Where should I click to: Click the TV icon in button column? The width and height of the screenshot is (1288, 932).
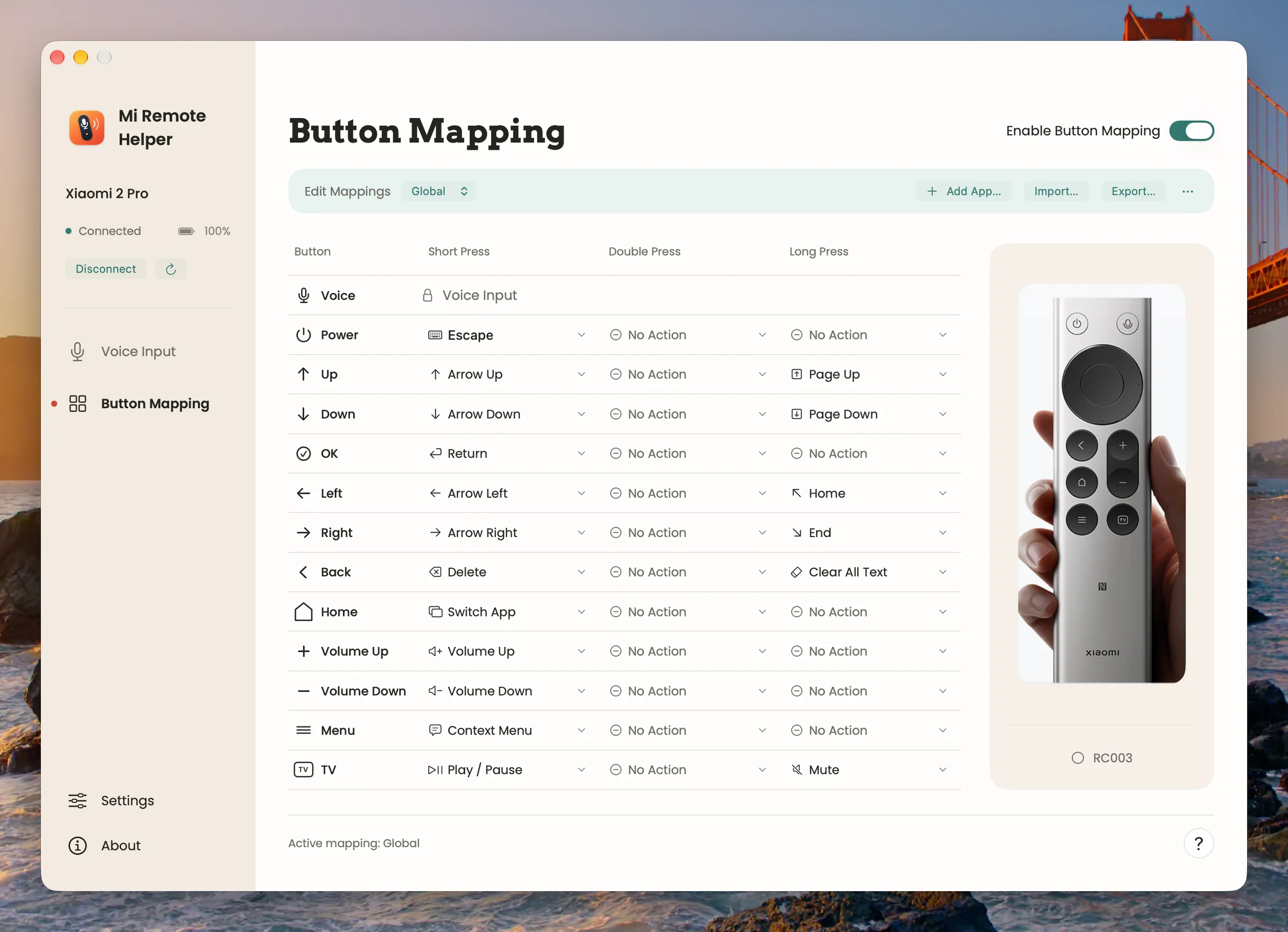point(304,770)
